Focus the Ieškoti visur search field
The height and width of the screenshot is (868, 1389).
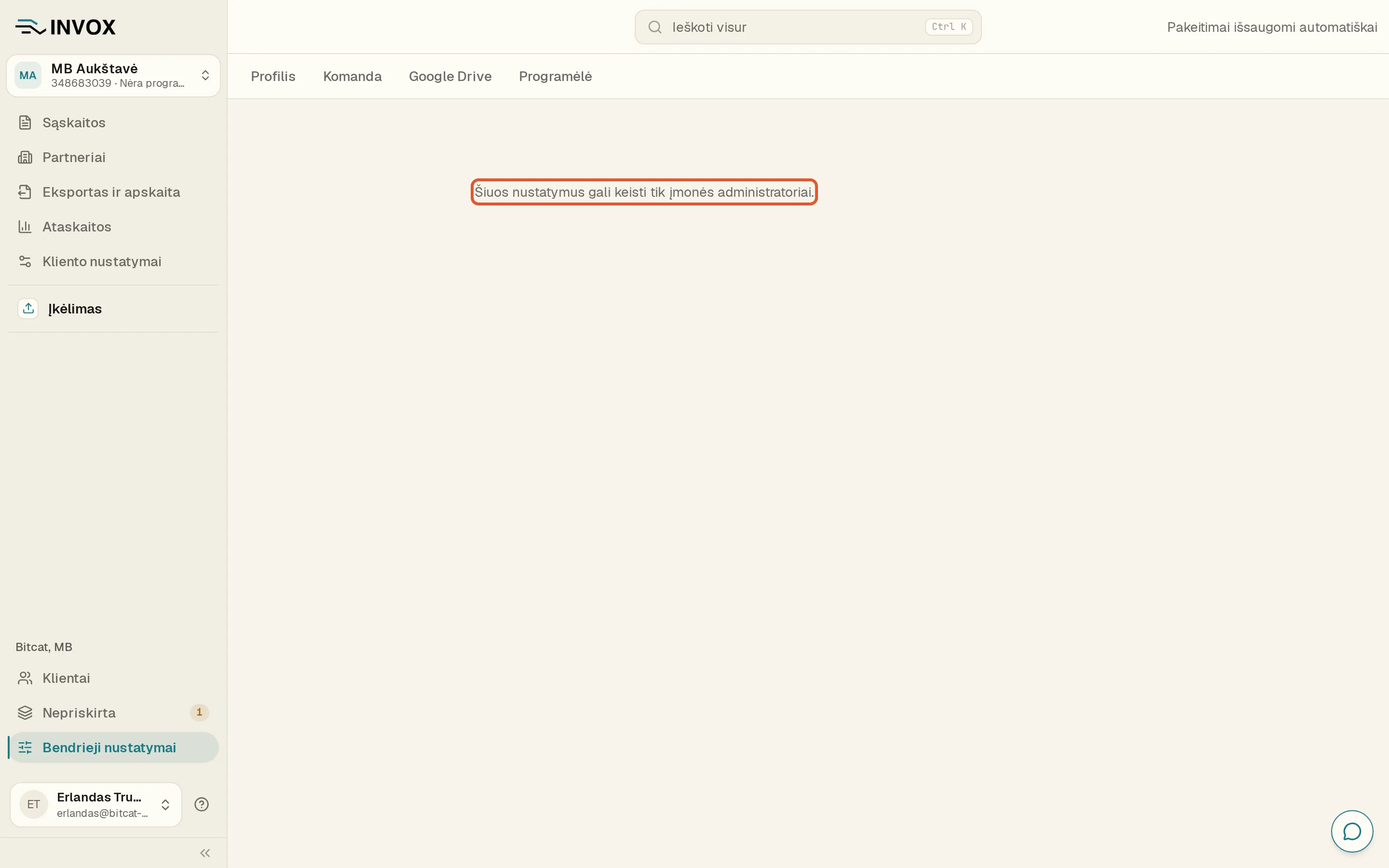click(807, 27)
